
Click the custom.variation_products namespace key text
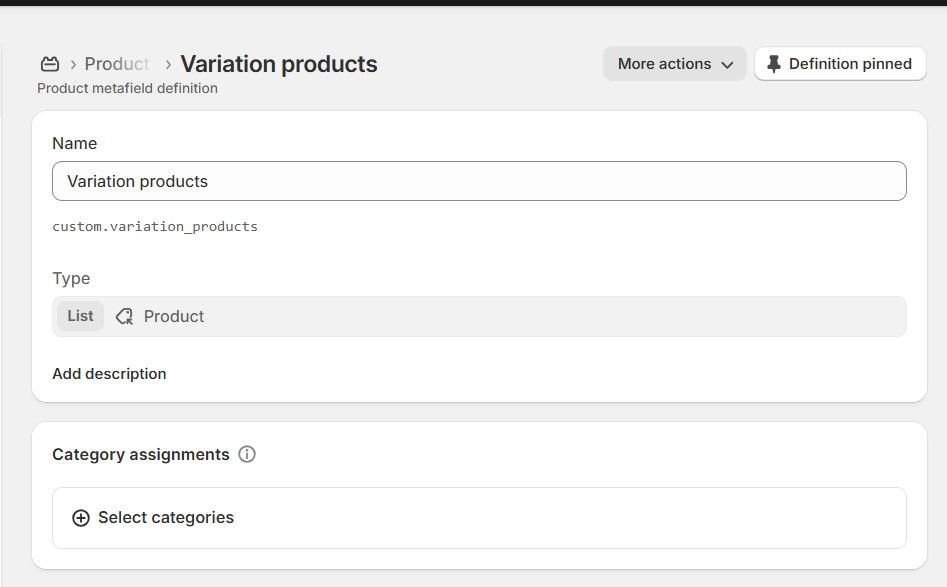[x=155, y=227]
